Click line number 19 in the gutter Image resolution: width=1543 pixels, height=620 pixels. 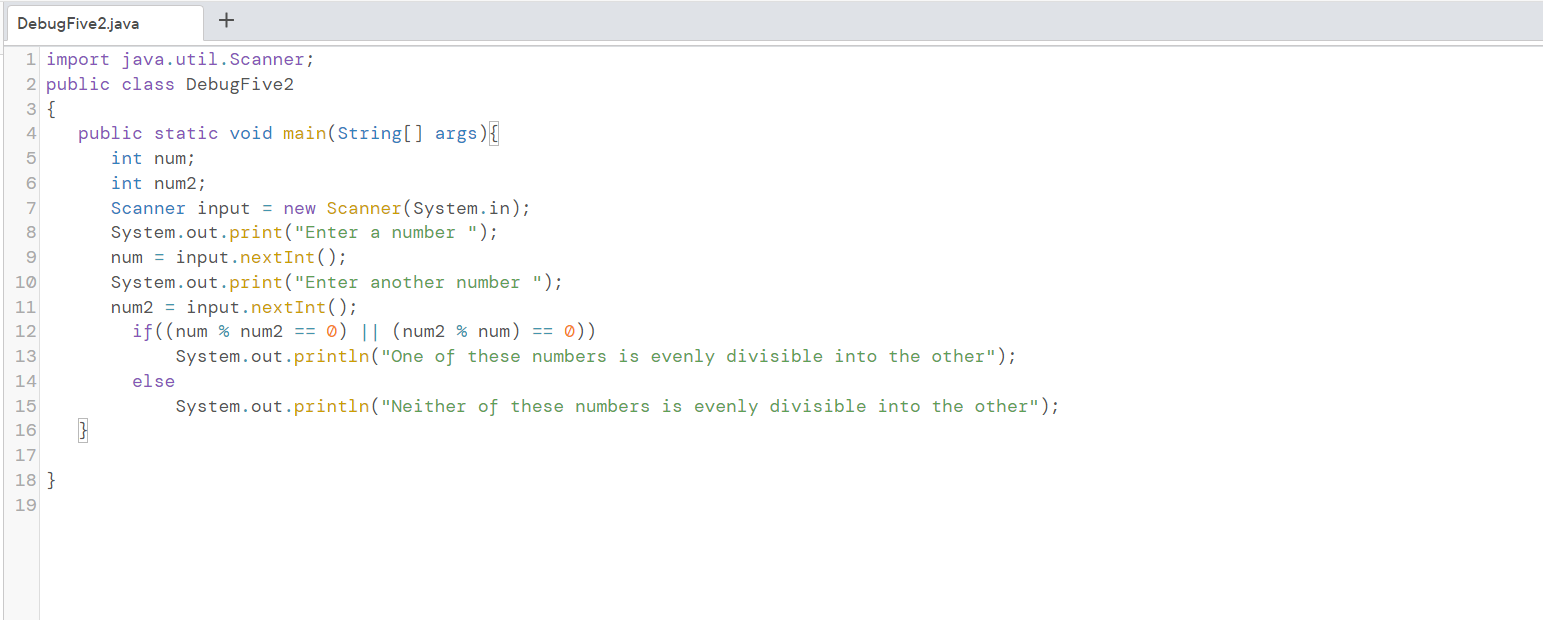coord(25,505)
